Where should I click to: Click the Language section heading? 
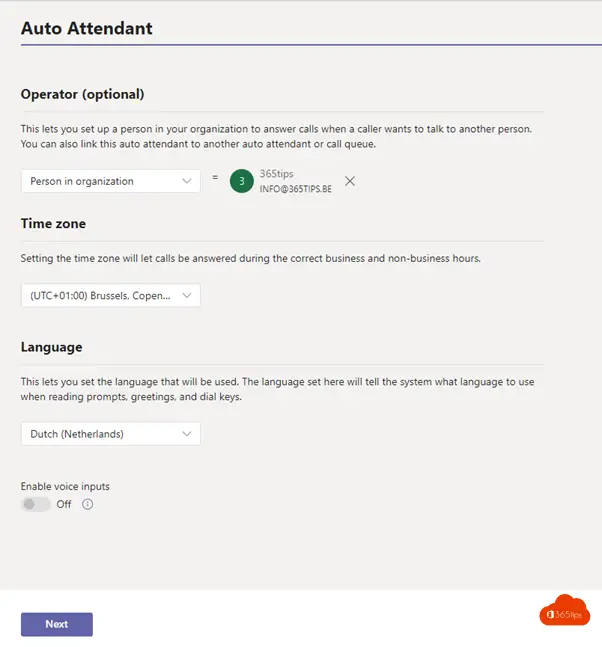[x=52, y=347]
